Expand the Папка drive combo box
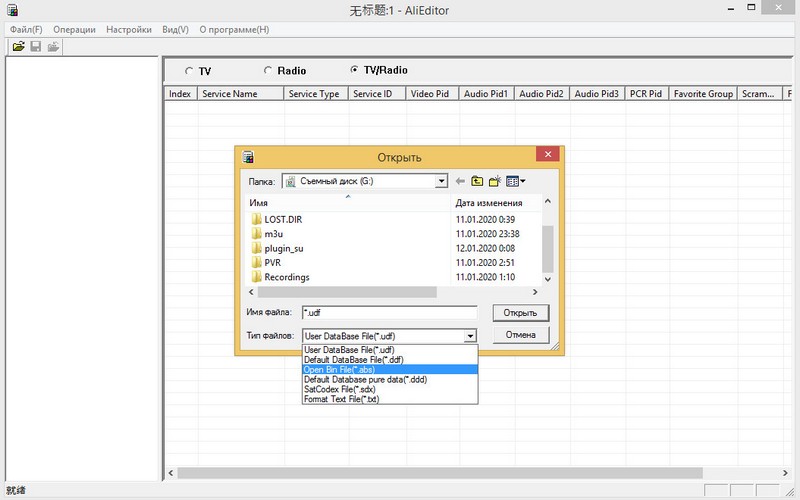The height and width of the screenshot is (500, 800). 441,181
